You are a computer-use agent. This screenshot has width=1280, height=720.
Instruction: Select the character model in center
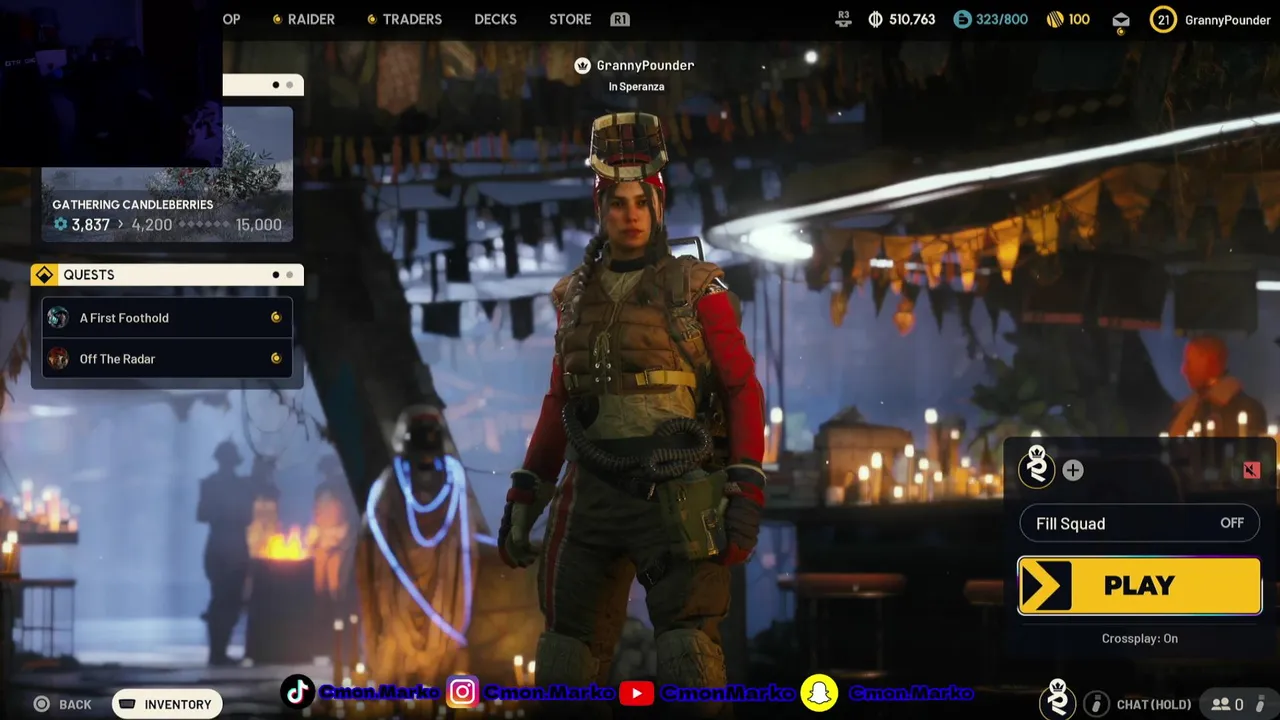point(640,400)
